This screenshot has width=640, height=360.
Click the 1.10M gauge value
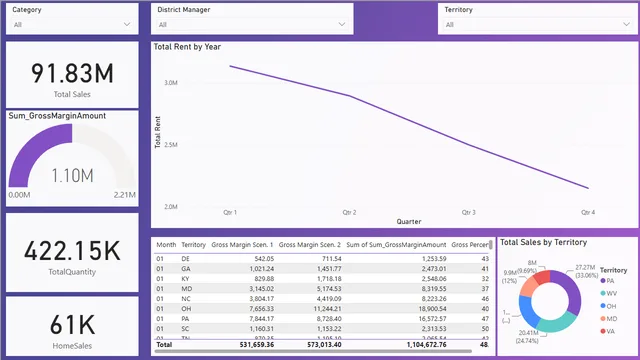coord(72,176)
